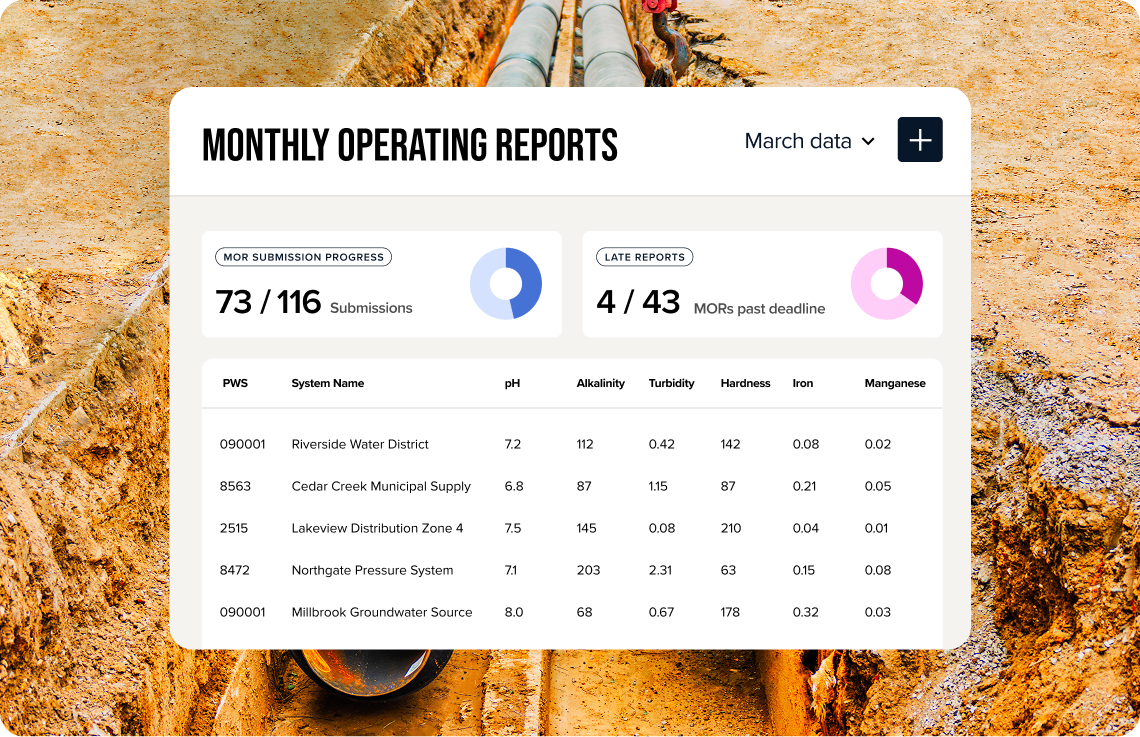The image size is (1140, 737).
Task: Open Cedar Creek Municipal Supply record
Action: pos(380,486)
